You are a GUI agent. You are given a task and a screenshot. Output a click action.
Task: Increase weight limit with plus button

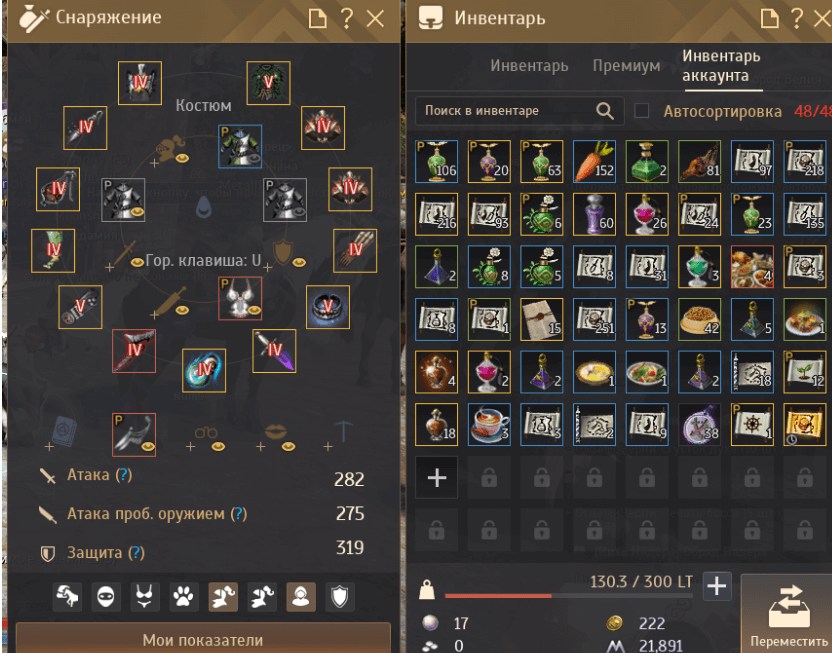[x=717, y=586]
